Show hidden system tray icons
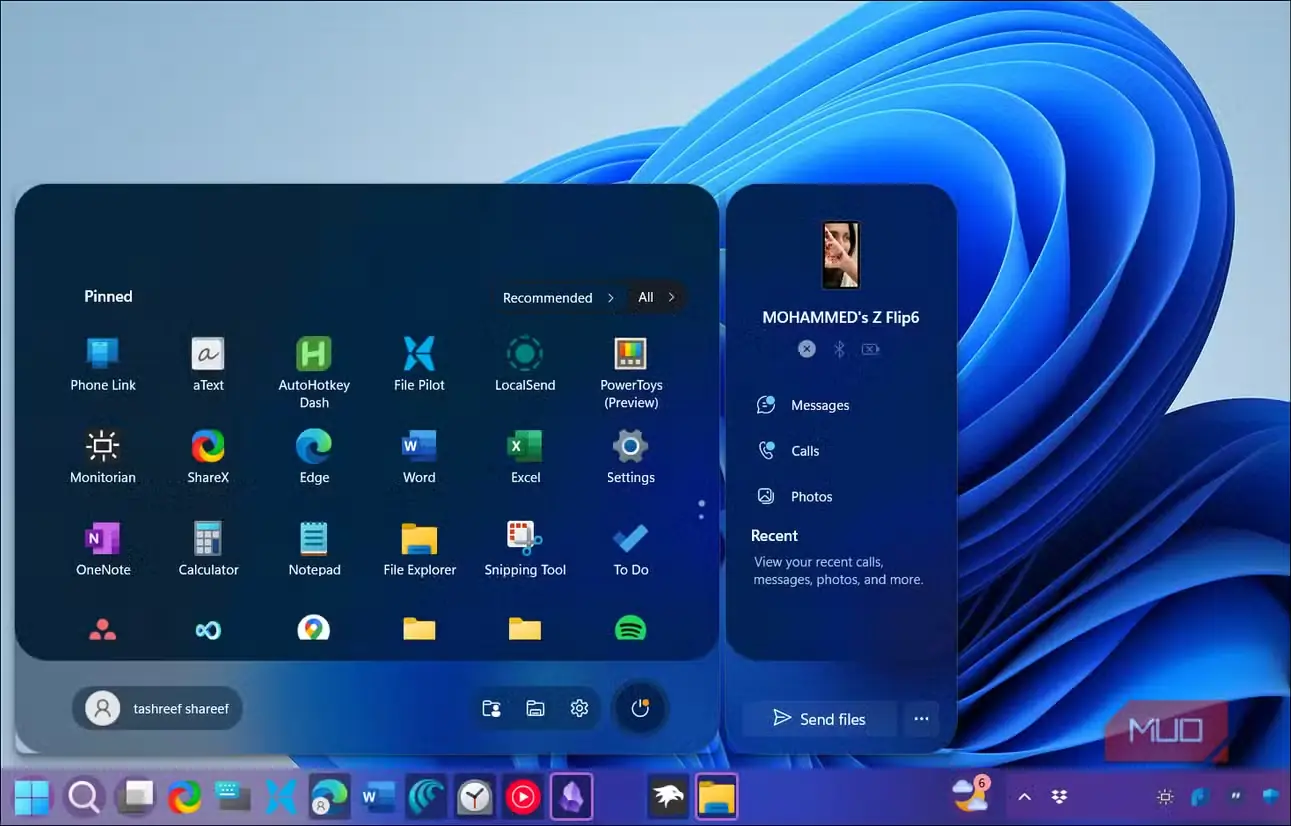Screen dimensions: 1291x826 pyautogui.click(x=1024, y=797)
